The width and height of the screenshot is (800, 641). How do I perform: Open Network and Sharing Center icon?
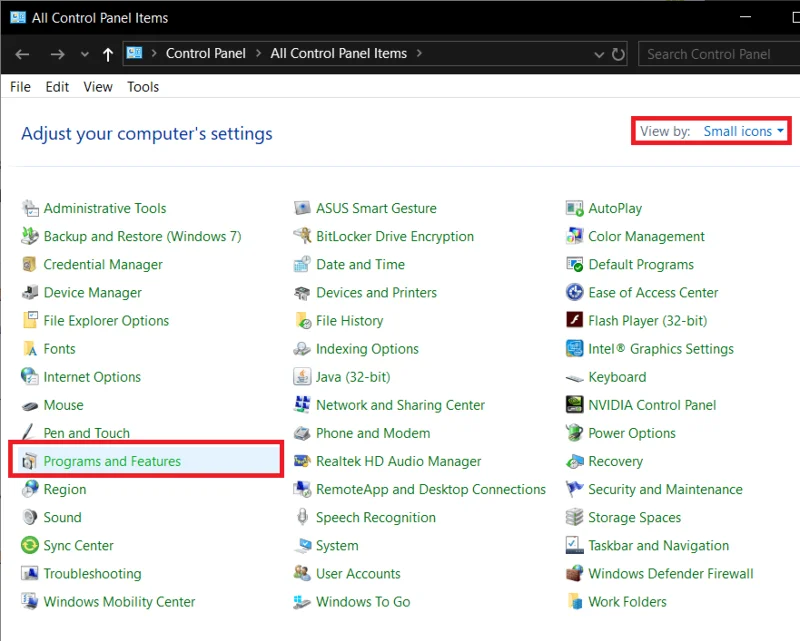(302, 405)
